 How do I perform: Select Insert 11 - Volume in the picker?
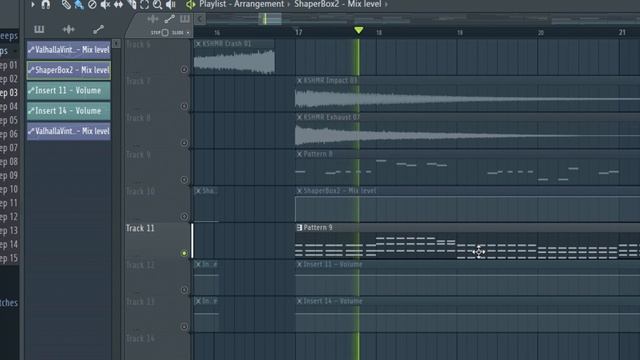pyautogui.click(x=69, y=90)
